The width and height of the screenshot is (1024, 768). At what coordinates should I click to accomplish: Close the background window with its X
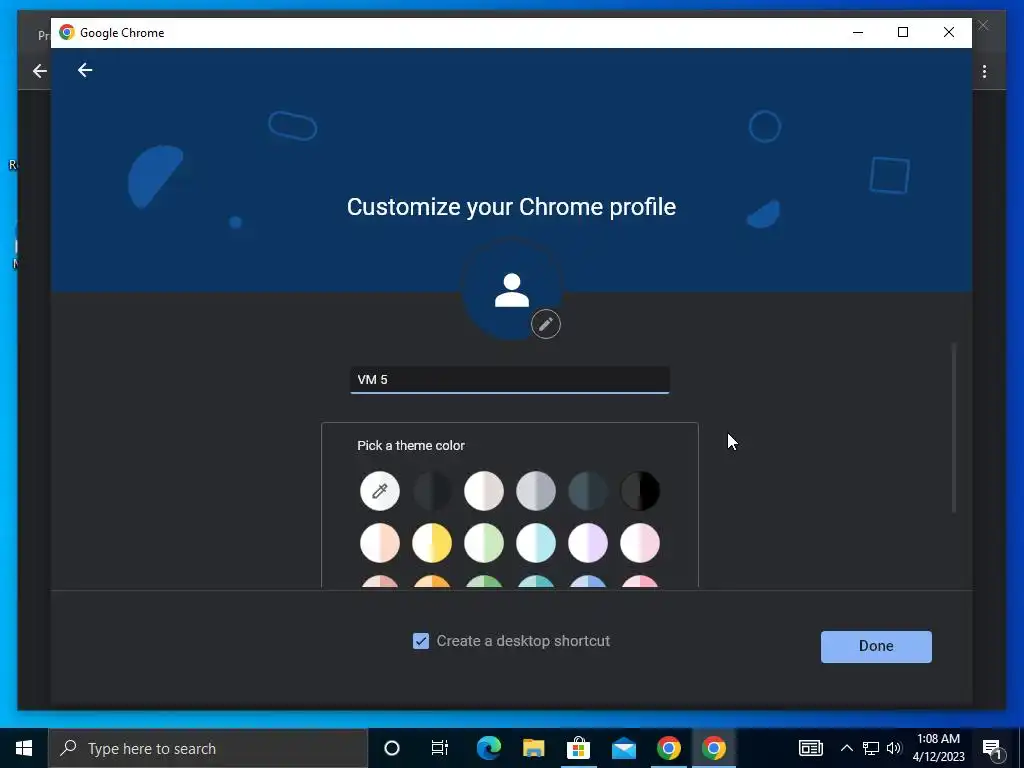[x=983, y=25]
